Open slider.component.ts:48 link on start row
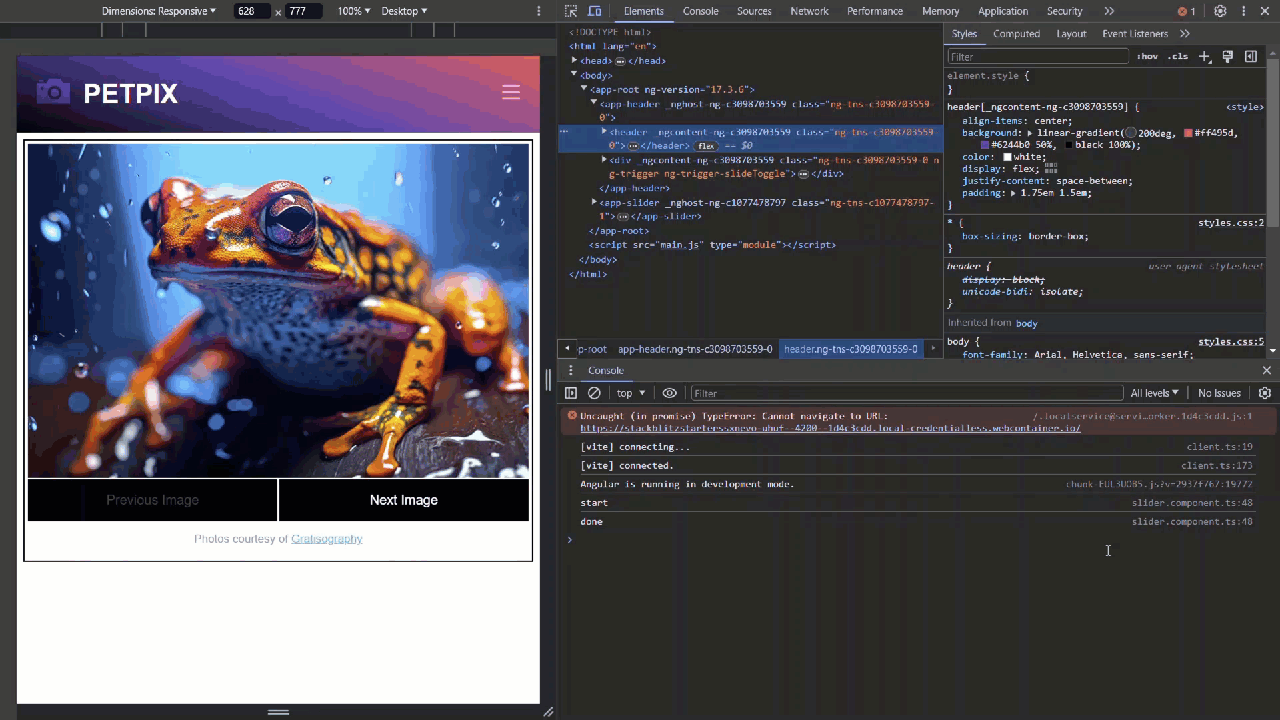Screen dimensions: 1280x720 1192,503
